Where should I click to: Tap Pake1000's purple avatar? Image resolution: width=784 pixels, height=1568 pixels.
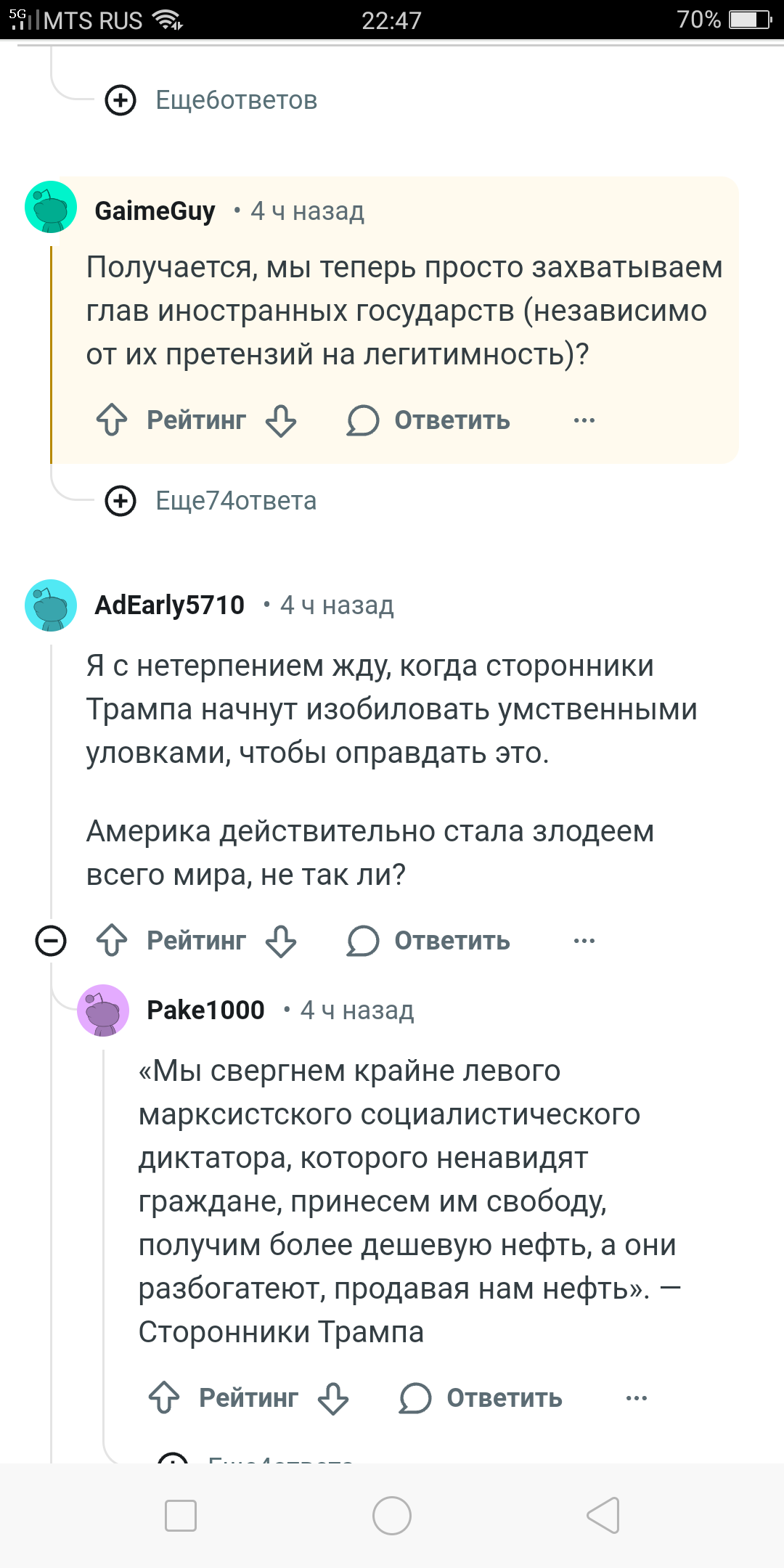click(x=103, y=1010)
